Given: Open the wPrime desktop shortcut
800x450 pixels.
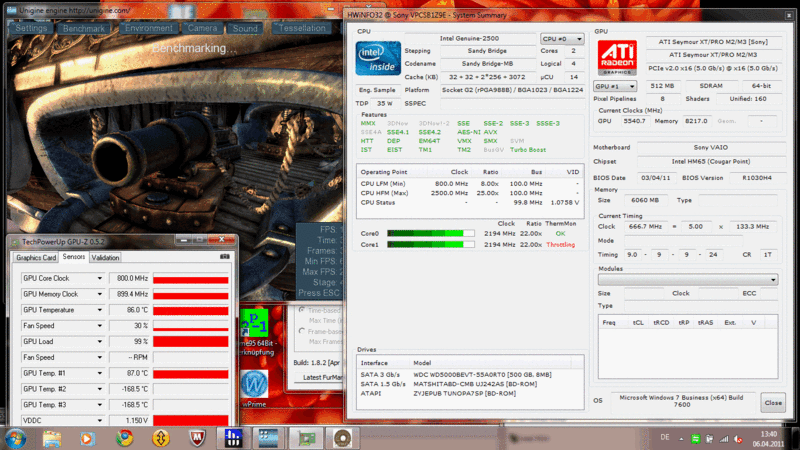Looking at the screenshot, I should (x=254, y=388).
